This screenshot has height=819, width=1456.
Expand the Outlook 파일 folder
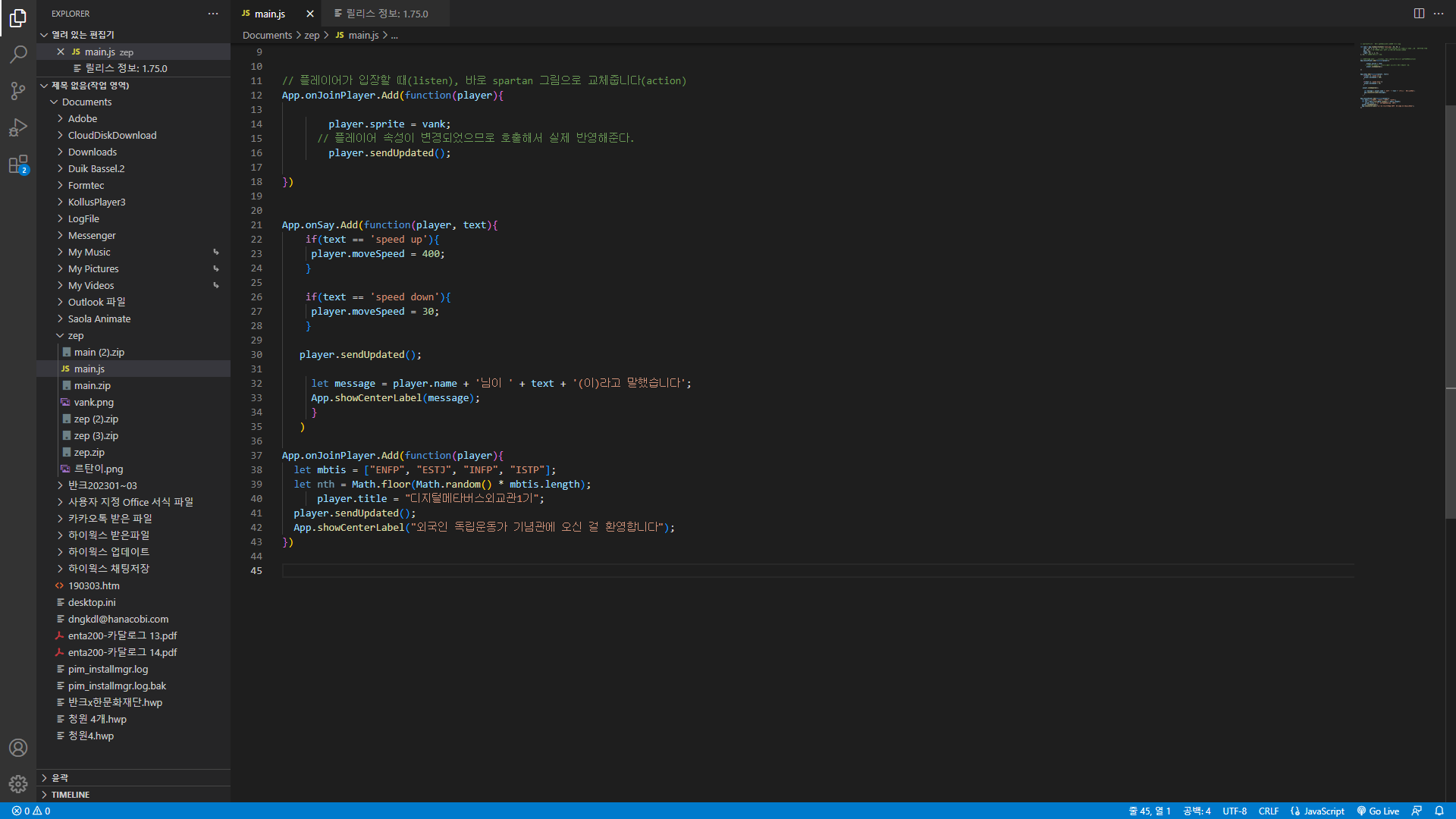click(133, 303)
